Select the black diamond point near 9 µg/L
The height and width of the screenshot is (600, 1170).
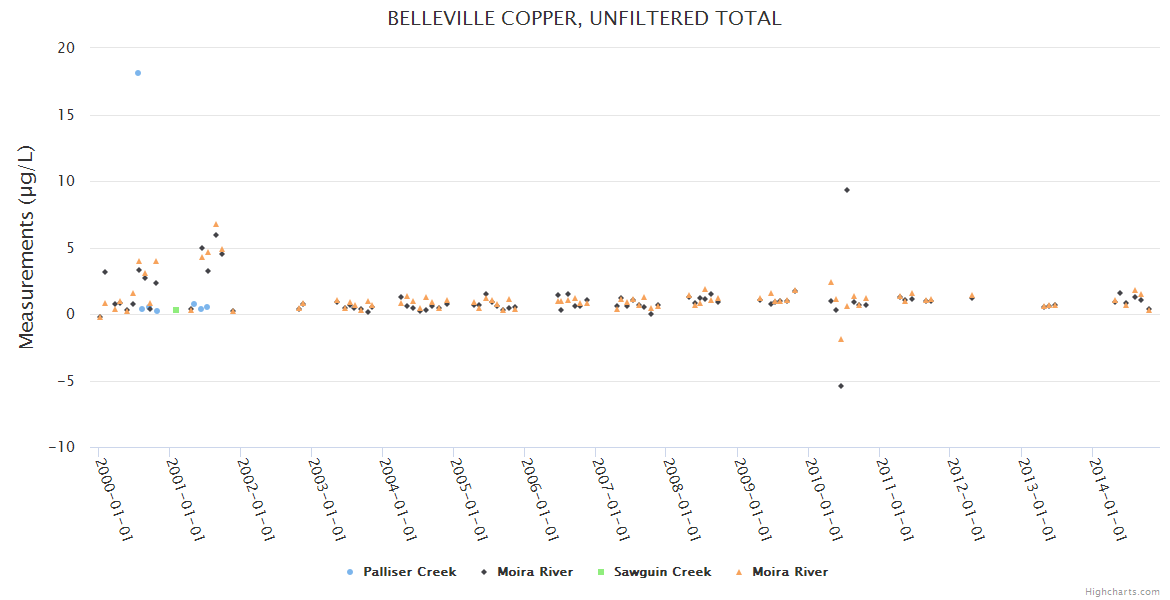coord(847,190)
